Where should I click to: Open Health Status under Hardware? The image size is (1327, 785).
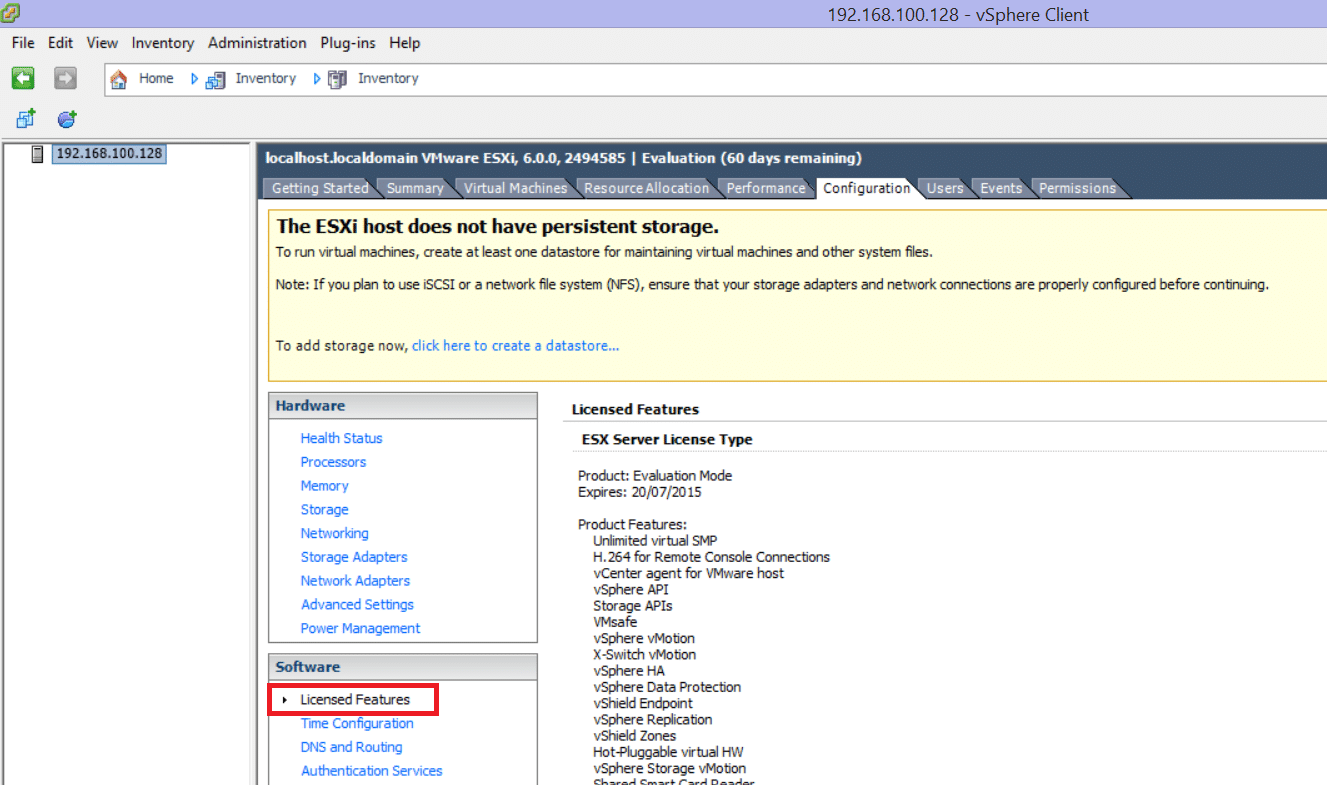[x=341, y=438]
